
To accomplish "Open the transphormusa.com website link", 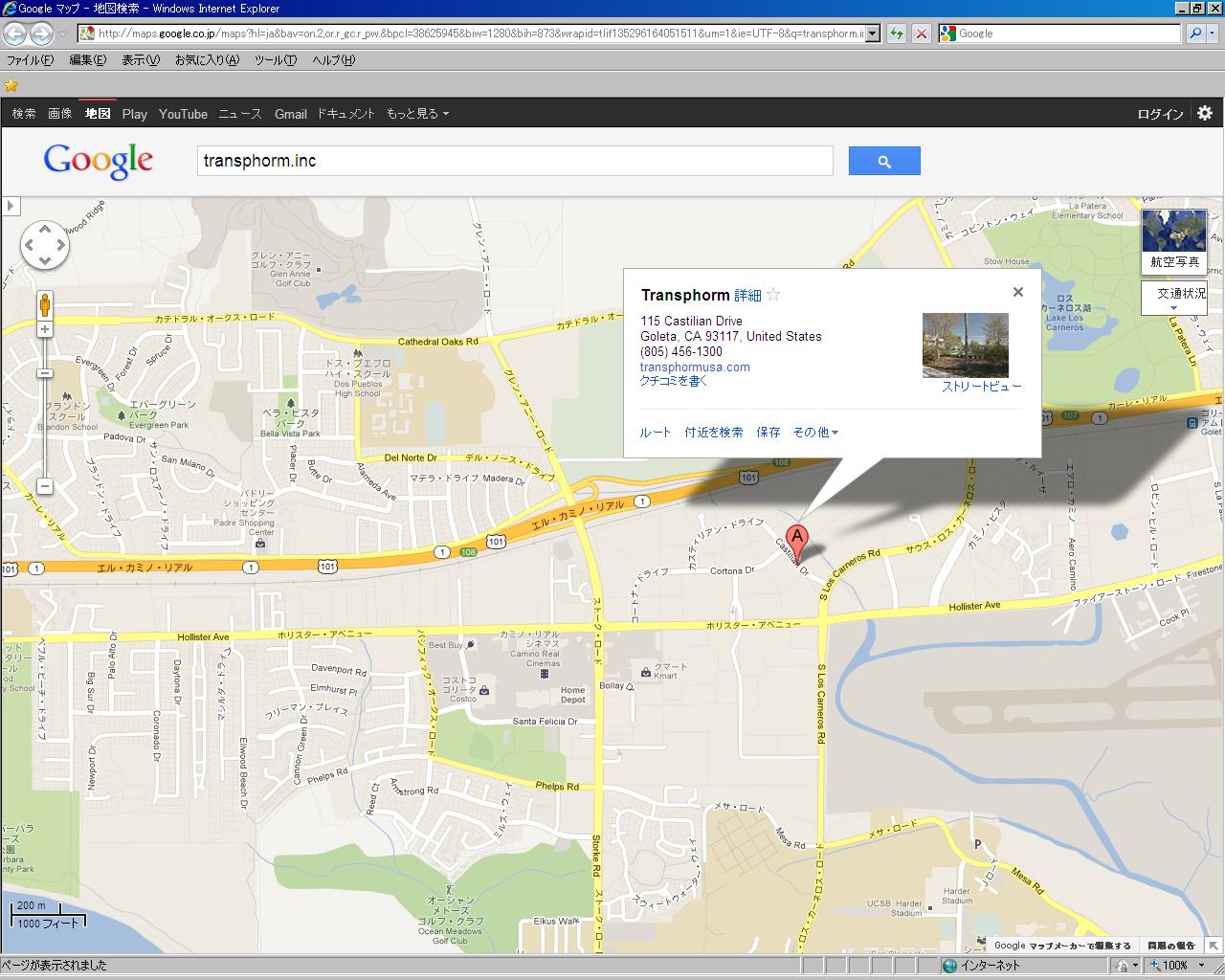I will [695, 367].
